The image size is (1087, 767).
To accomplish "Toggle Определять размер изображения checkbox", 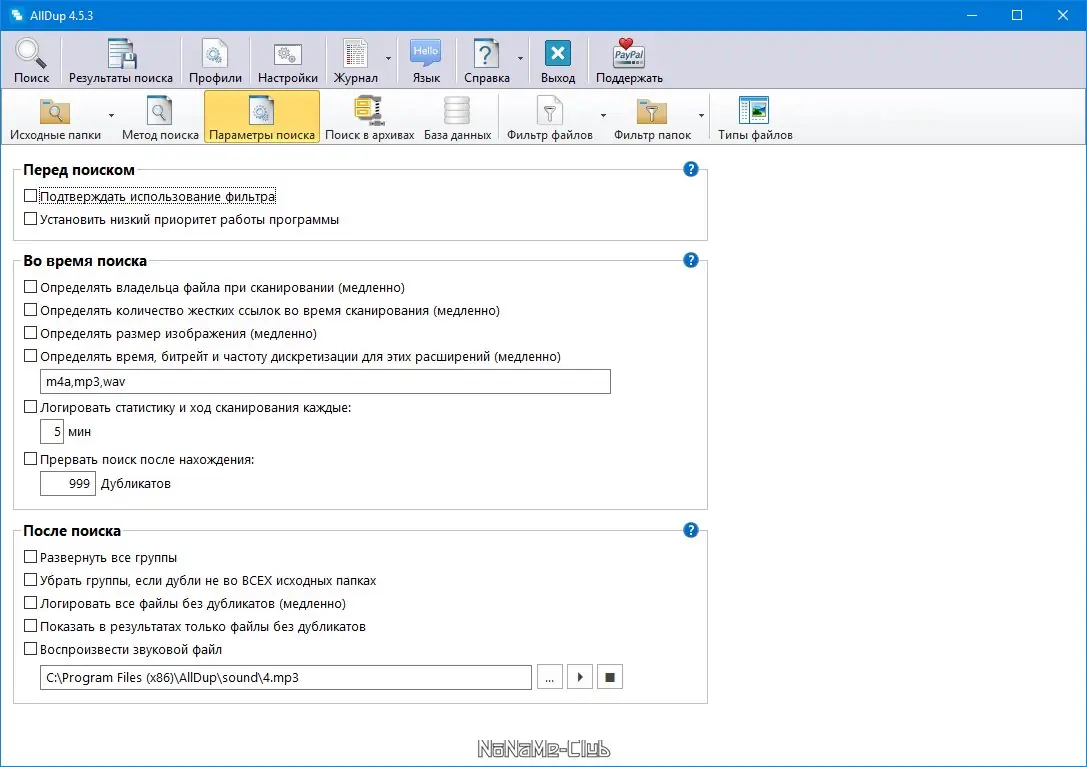I will click(31, 333).
